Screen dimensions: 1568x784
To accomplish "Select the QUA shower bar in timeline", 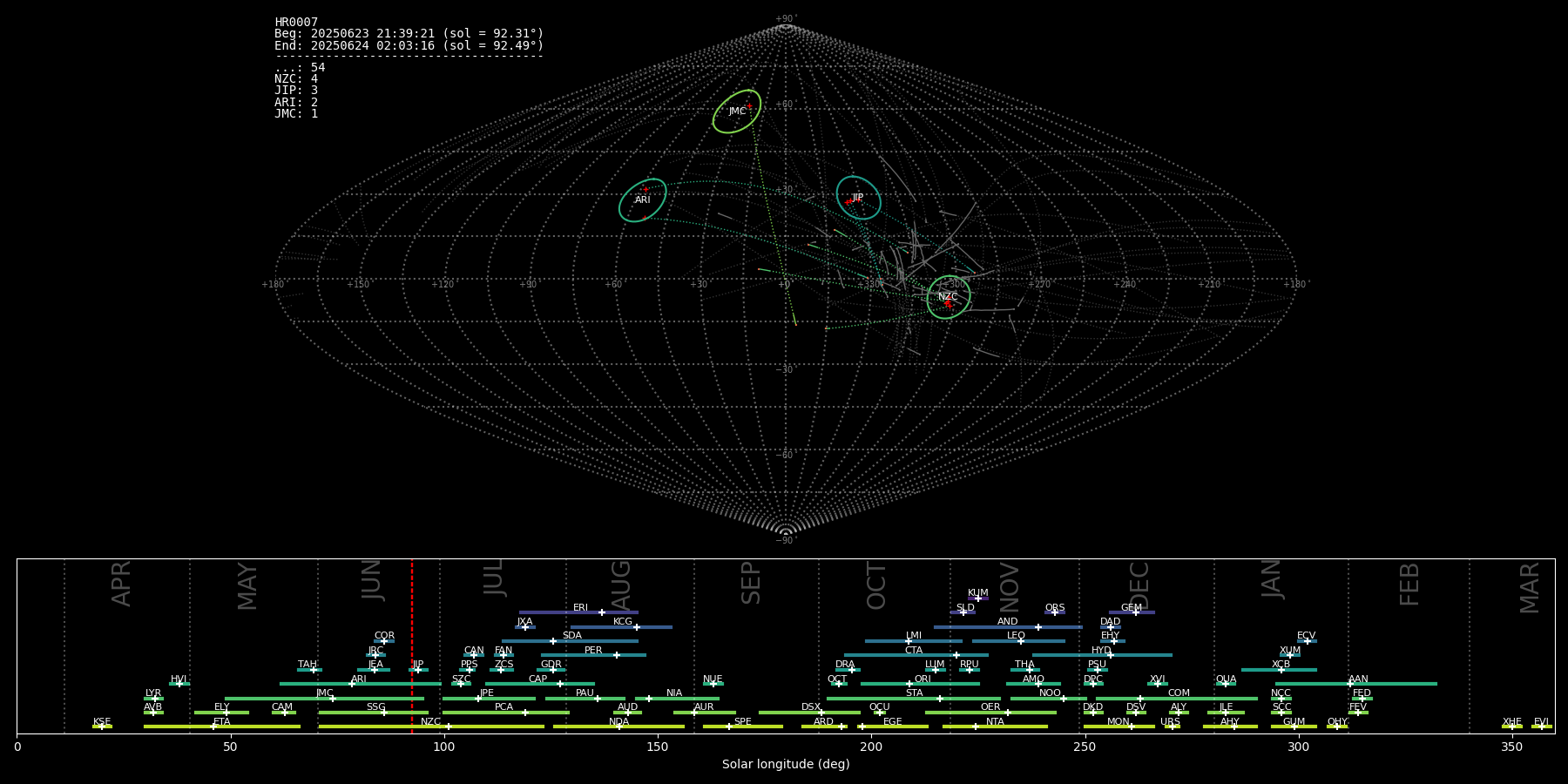I will coord(1226,684).
